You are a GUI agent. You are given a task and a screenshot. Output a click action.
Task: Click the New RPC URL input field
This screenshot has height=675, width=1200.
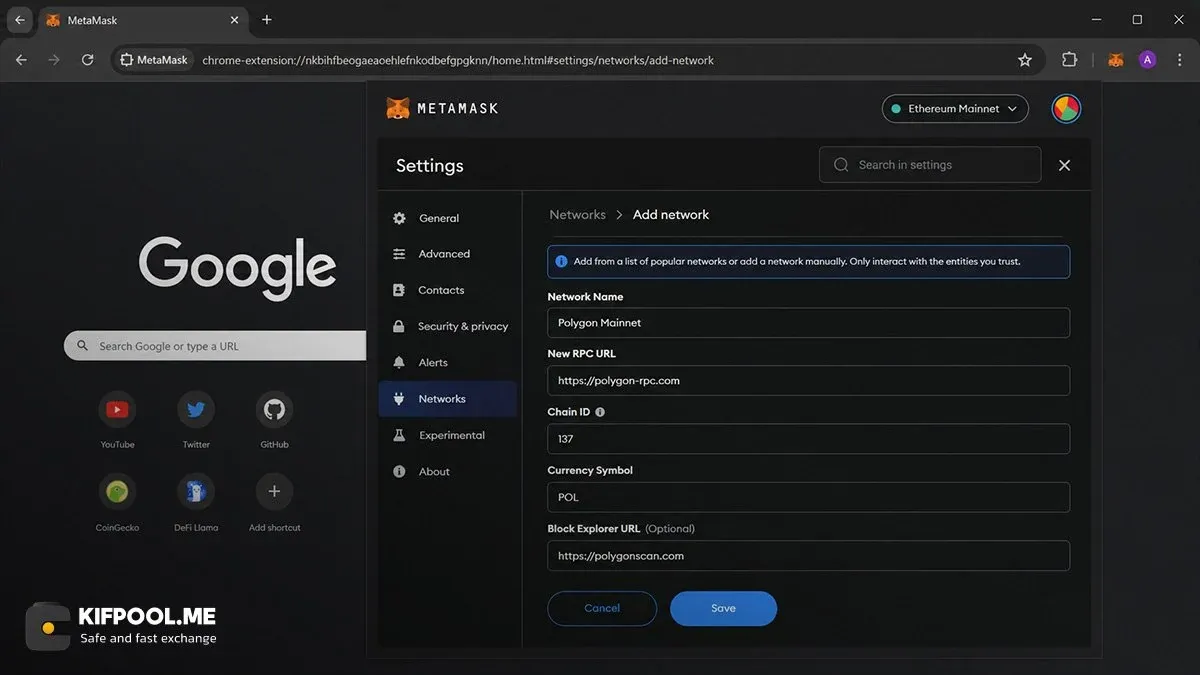coord(808,381)
